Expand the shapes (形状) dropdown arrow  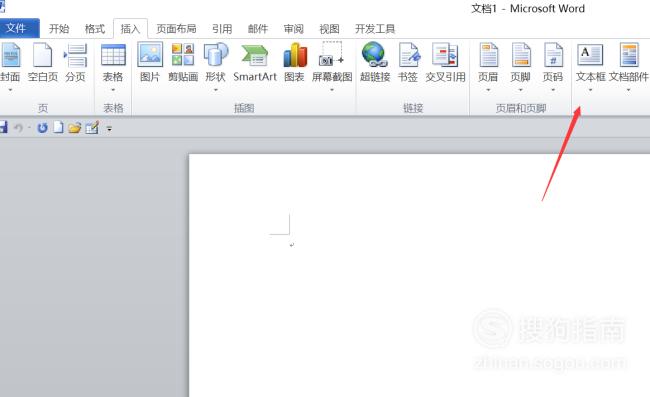point(216,90)
